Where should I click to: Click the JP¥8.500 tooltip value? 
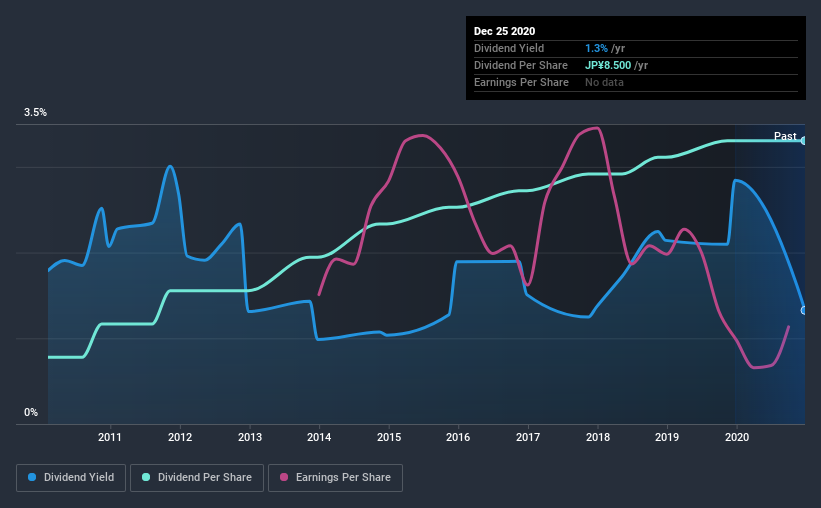point(608,65)
